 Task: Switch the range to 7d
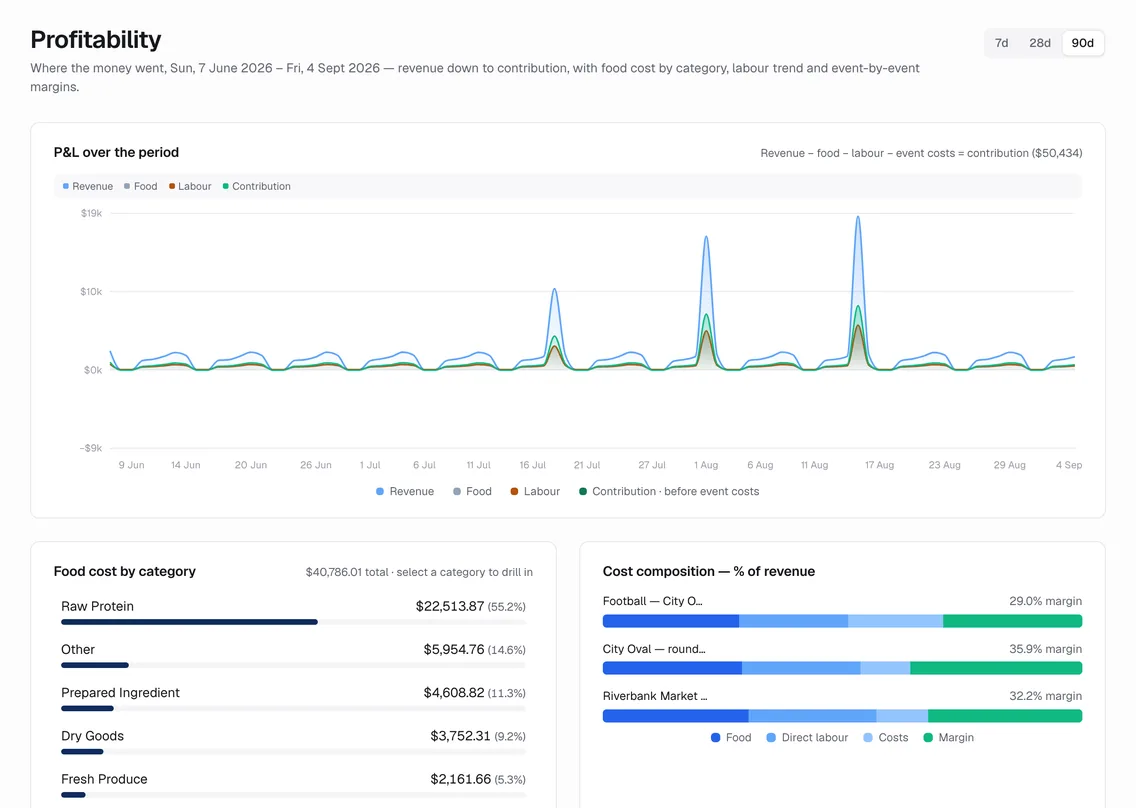pos(1001,43)
